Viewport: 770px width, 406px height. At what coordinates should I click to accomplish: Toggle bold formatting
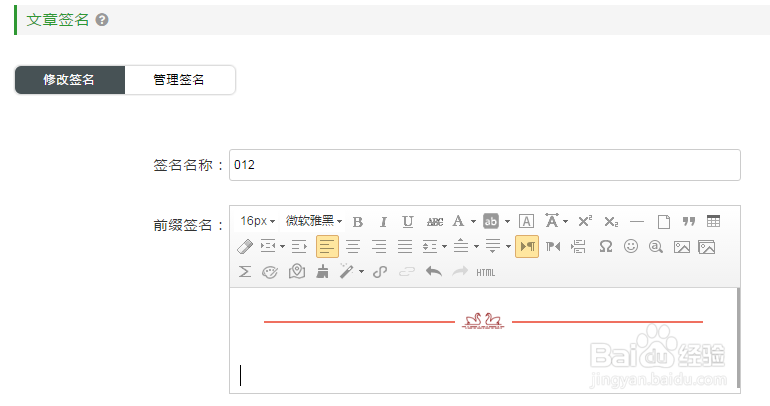click(x=358, y=222)
